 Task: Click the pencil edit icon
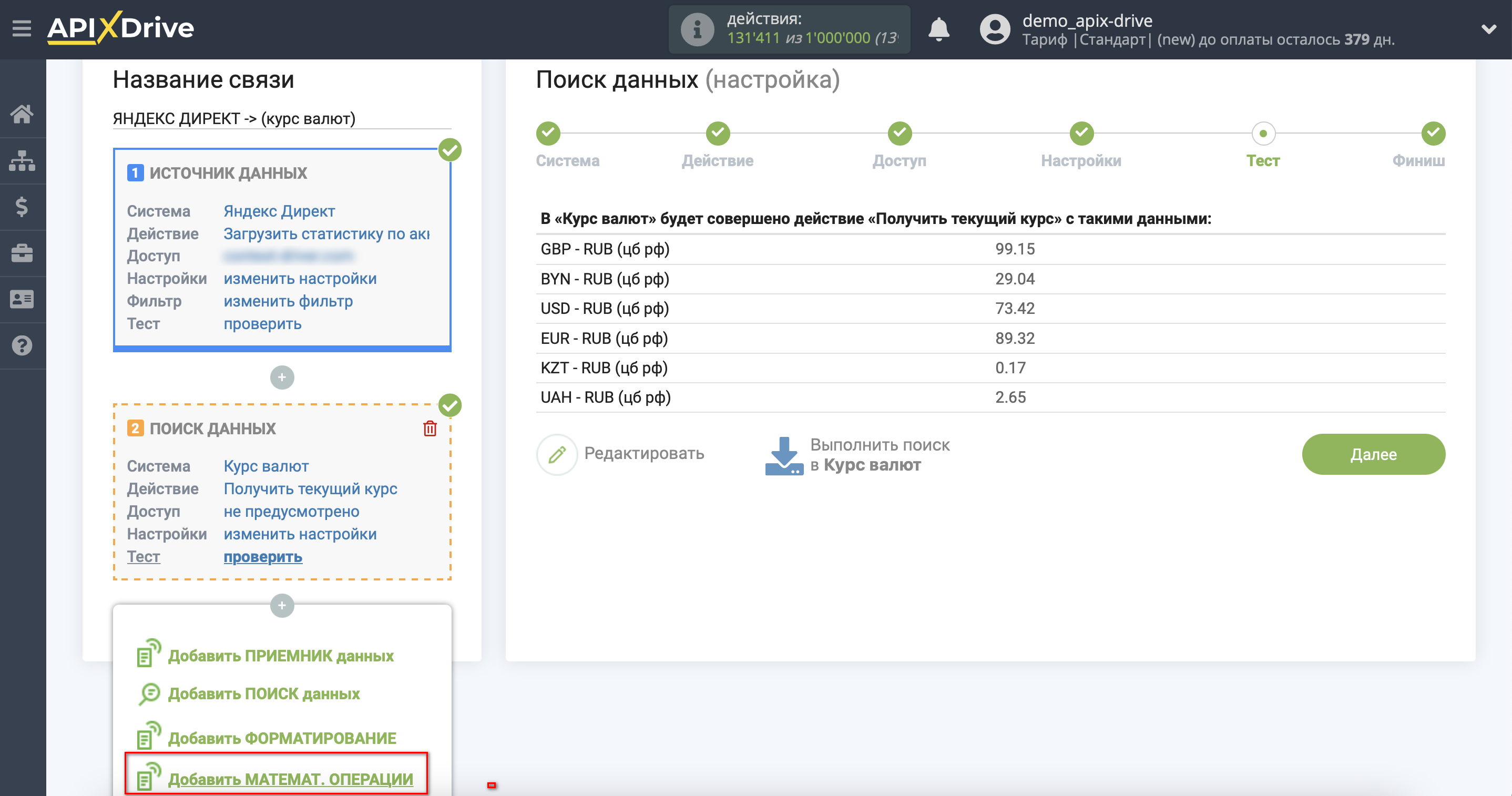(x=557, y=454)
